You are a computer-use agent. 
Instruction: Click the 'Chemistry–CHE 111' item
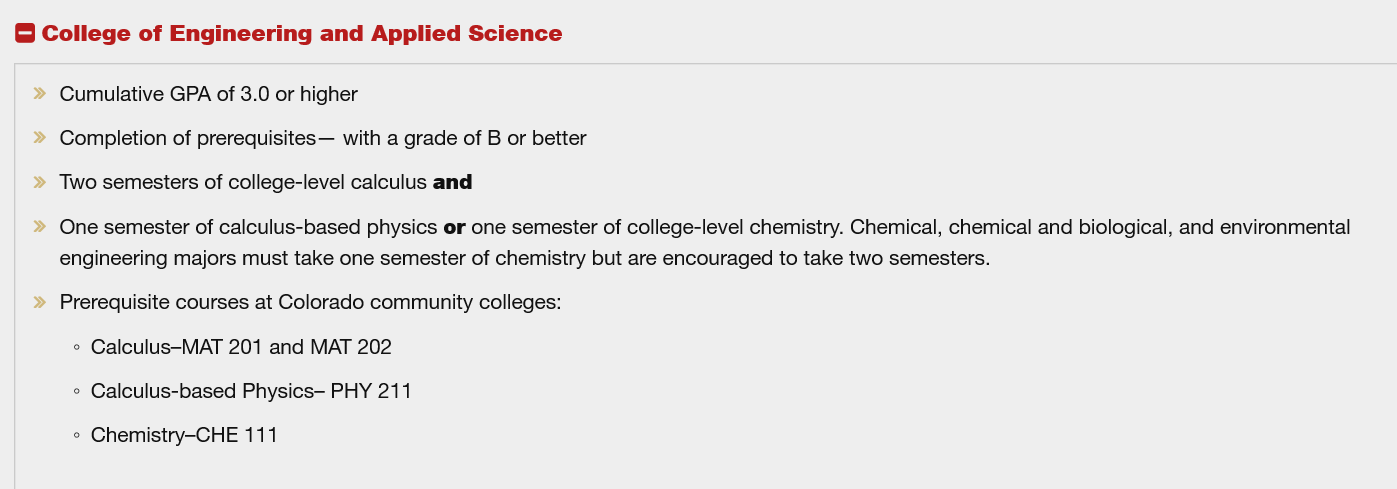coord(184,436)
